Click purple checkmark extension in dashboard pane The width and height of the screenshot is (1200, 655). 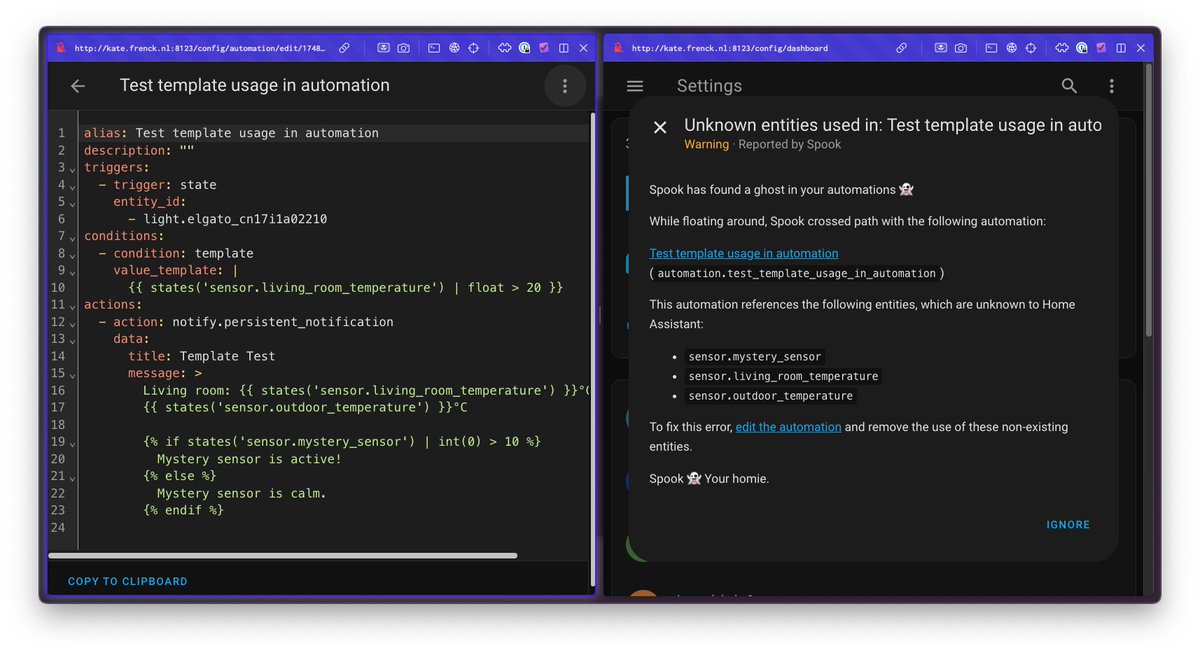point(1101,47)
